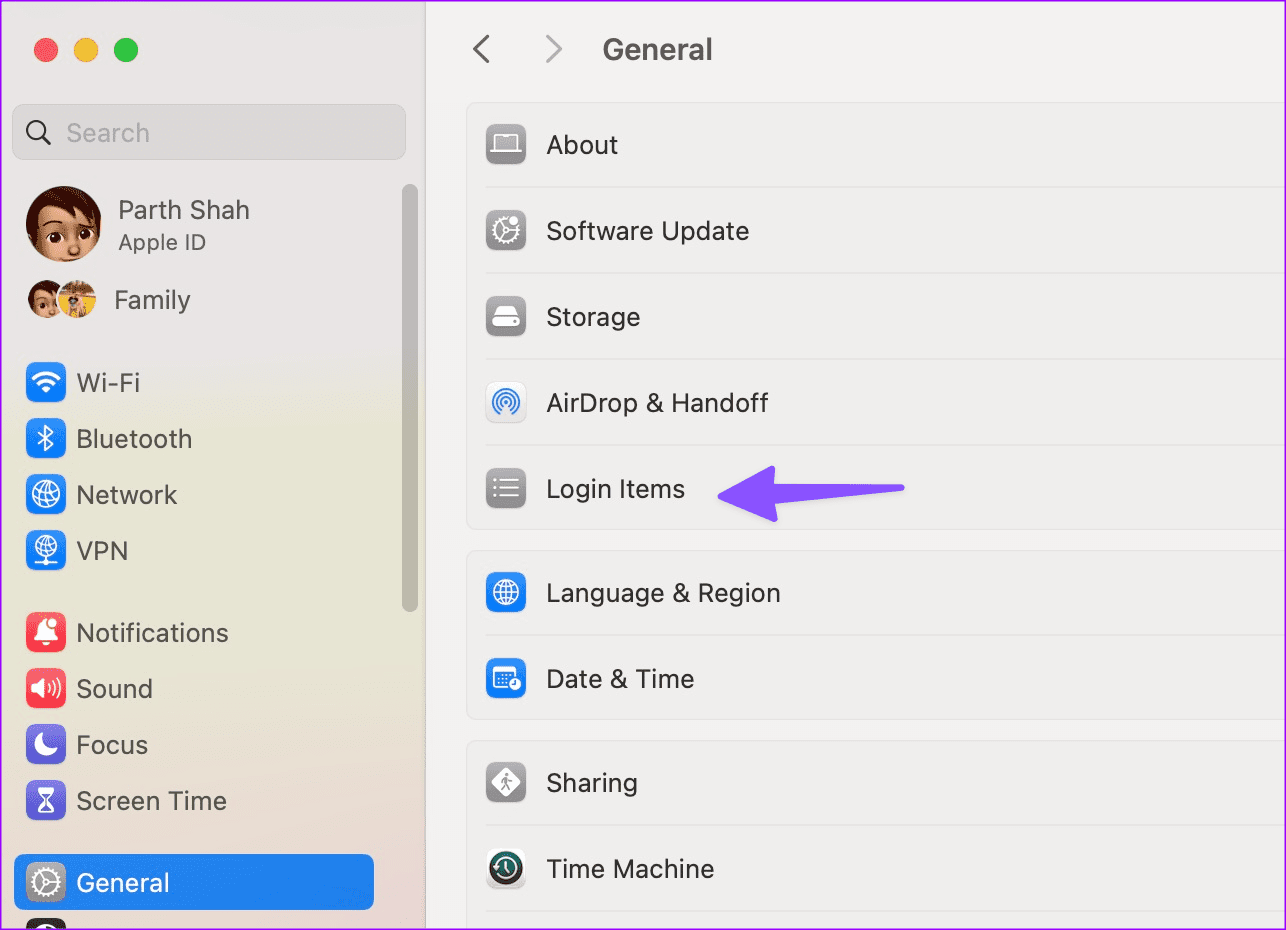Click the AirDrop & Handoff icon
The height and width of the screenshot is (930, 1286).
[506, 403]
